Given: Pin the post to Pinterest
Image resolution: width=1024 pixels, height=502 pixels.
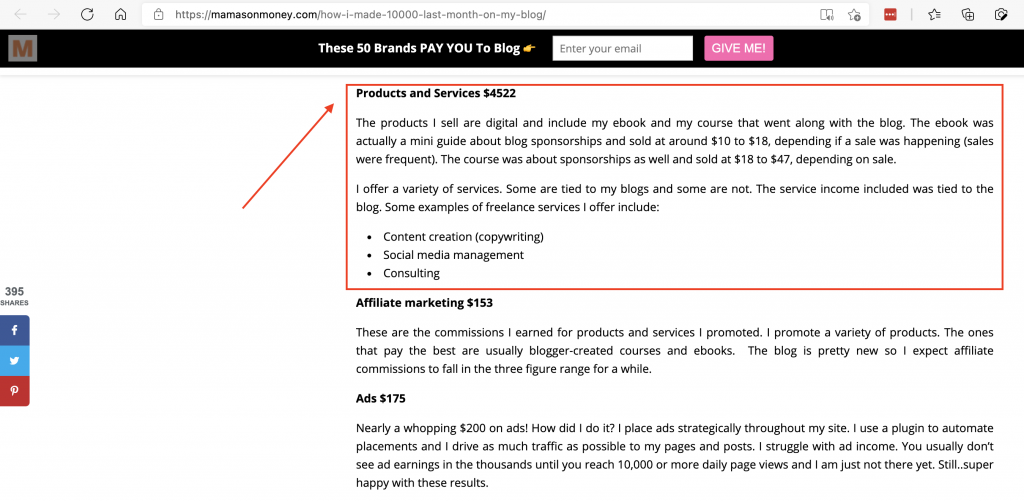Looking at the screenshot, I should (x=14, y=391).
